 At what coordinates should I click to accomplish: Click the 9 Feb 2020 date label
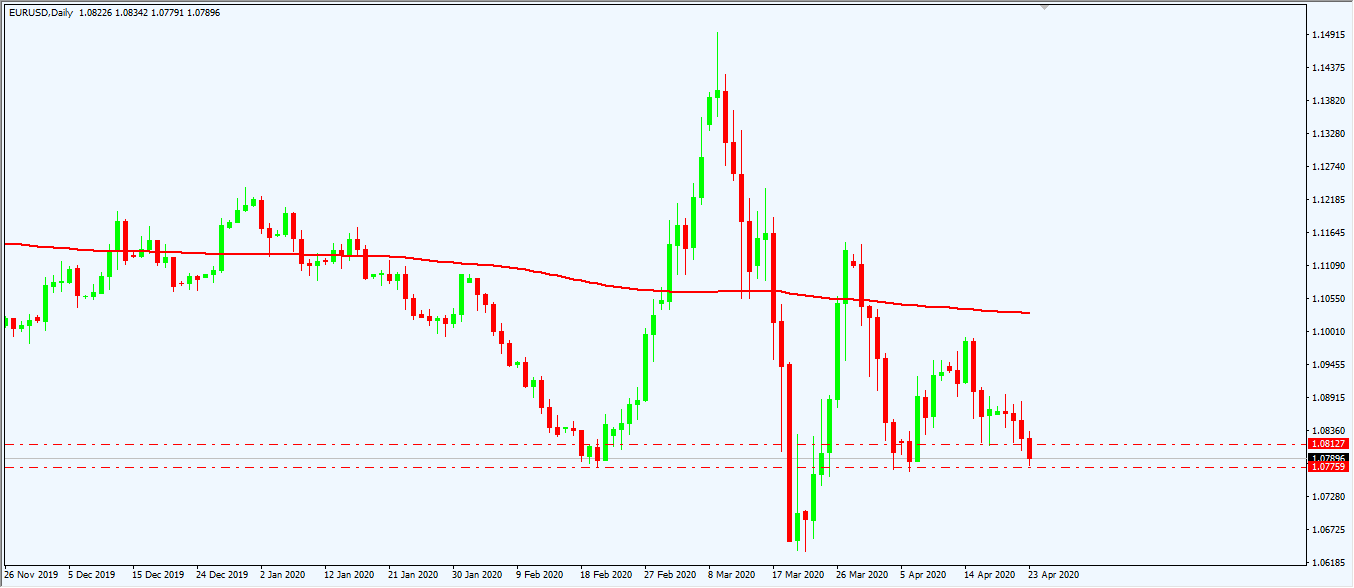[x=539, y=575]
